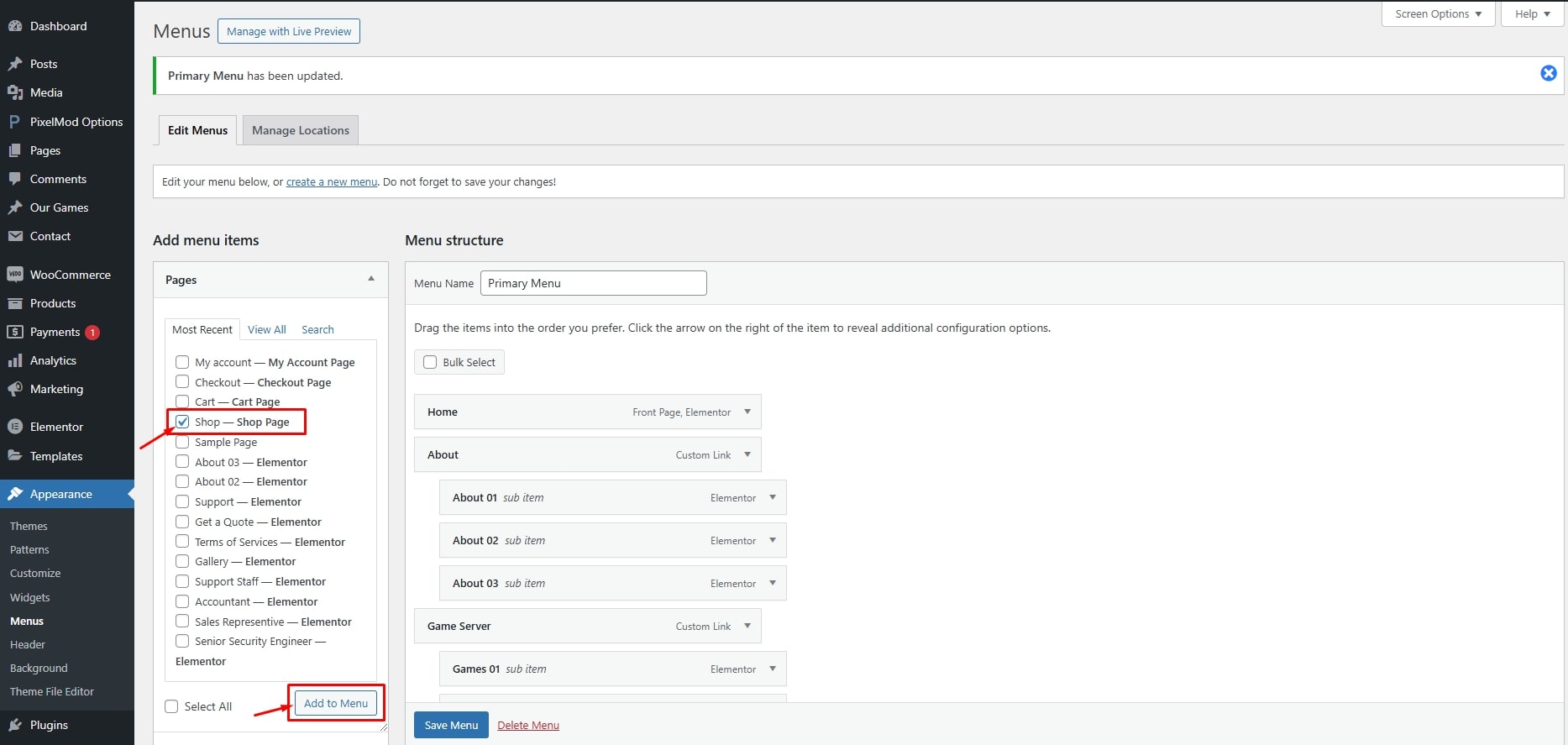Expand the About menu item options

(747, 454)
